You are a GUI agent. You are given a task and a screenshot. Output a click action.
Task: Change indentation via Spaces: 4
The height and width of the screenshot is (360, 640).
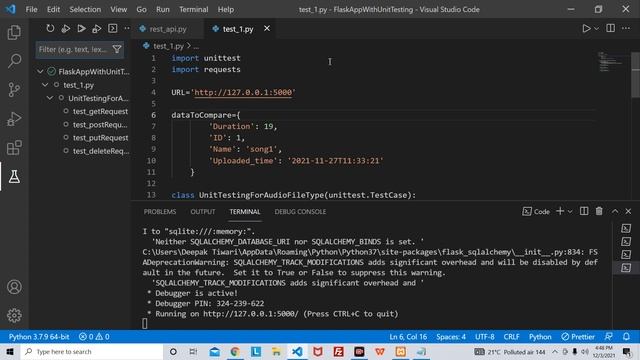coord(451,337)
